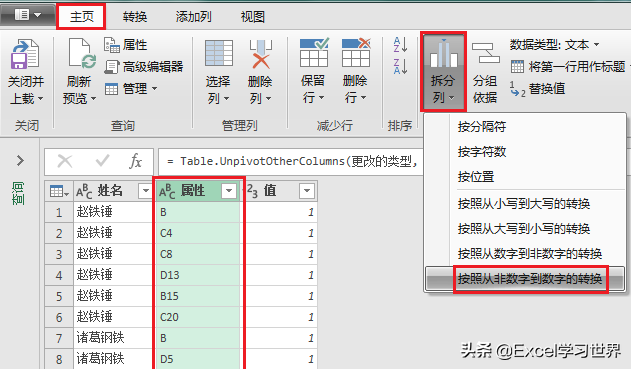
Task: Open the 属性 column filter dropdown
Action: (229, 190)
